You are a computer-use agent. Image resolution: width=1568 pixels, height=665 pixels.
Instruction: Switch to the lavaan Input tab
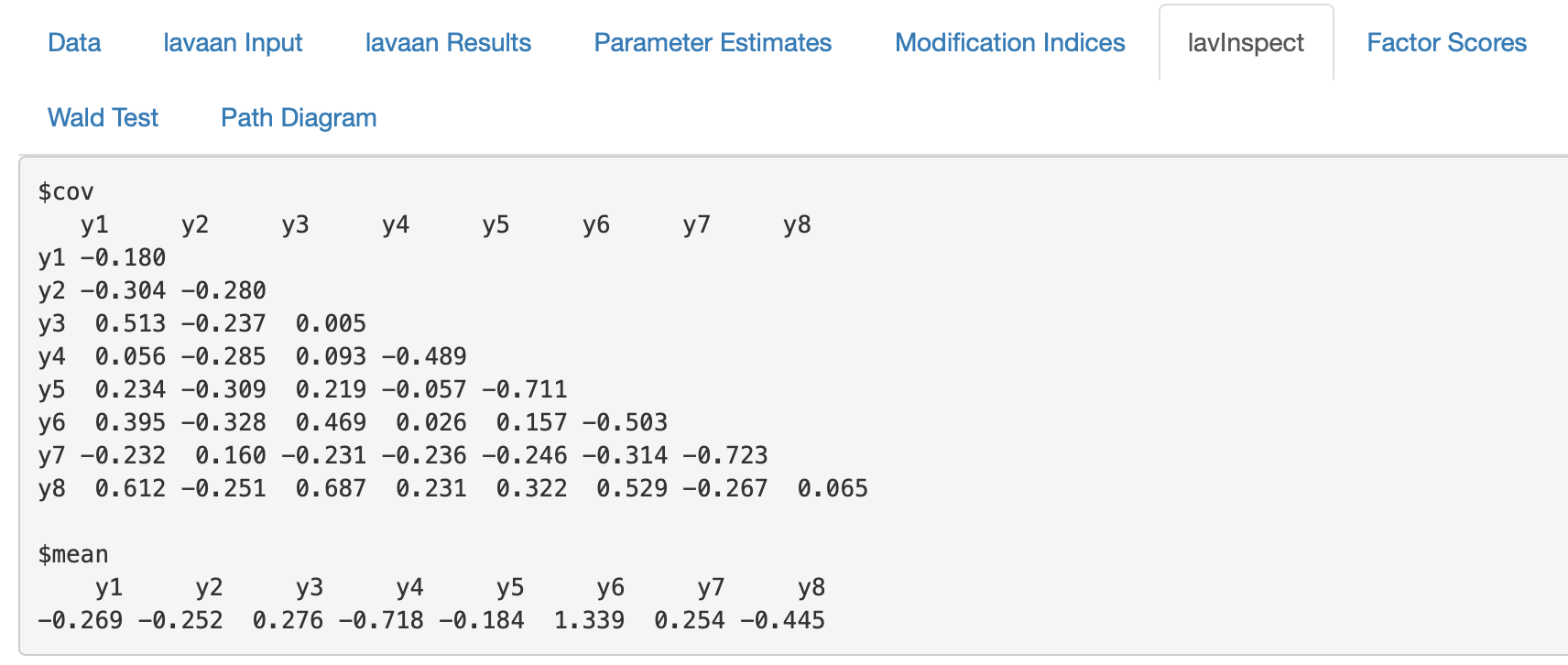pos(233,43)
